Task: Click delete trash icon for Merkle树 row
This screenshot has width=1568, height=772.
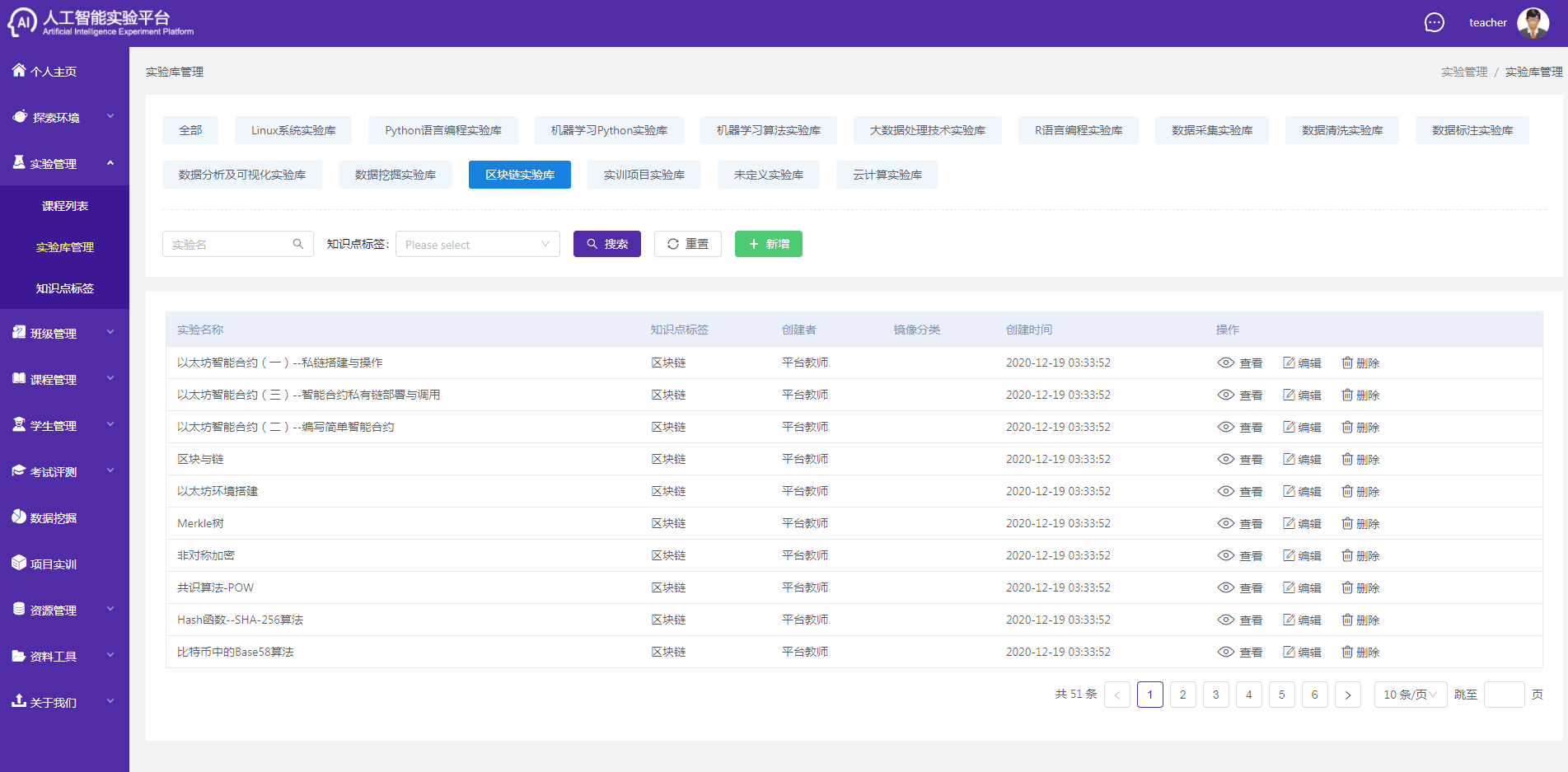Action: click(x=1347, y=523)
